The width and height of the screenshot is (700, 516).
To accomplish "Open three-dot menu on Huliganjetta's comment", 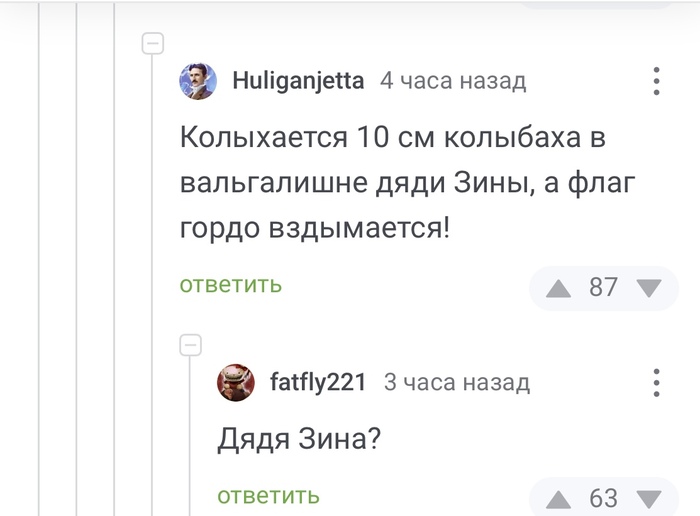I will [657, 81].
